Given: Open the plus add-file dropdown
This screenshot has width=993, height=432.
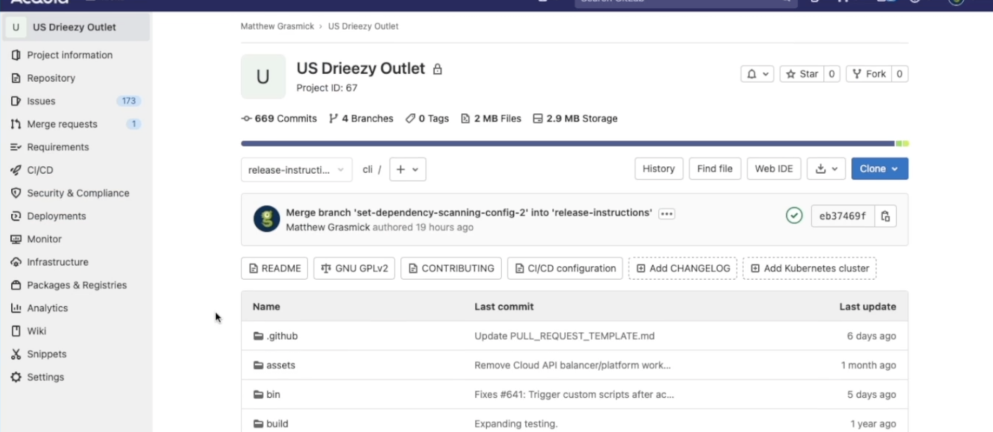Looking at the screenshot, I should [x=407, y=170].
